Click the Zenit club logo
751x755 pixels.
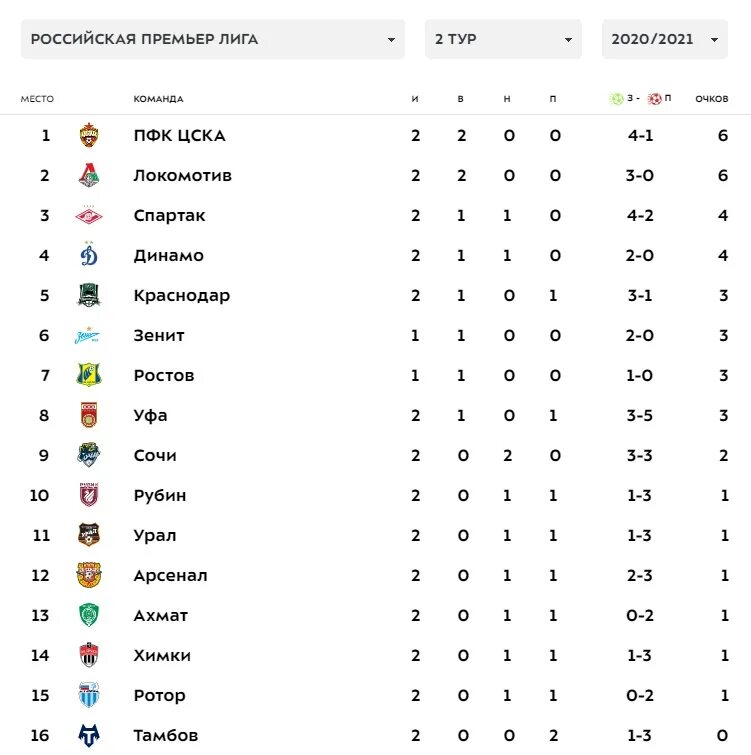pos(89,335)
